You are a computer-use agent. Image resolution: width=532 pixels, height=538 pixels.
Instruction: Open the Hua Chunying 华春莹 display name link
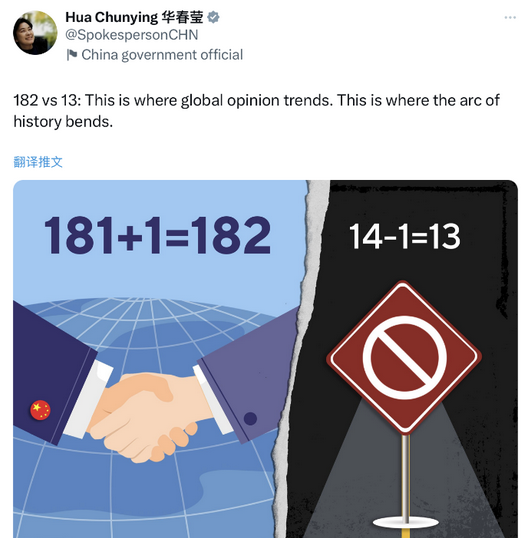pos(134,17)
